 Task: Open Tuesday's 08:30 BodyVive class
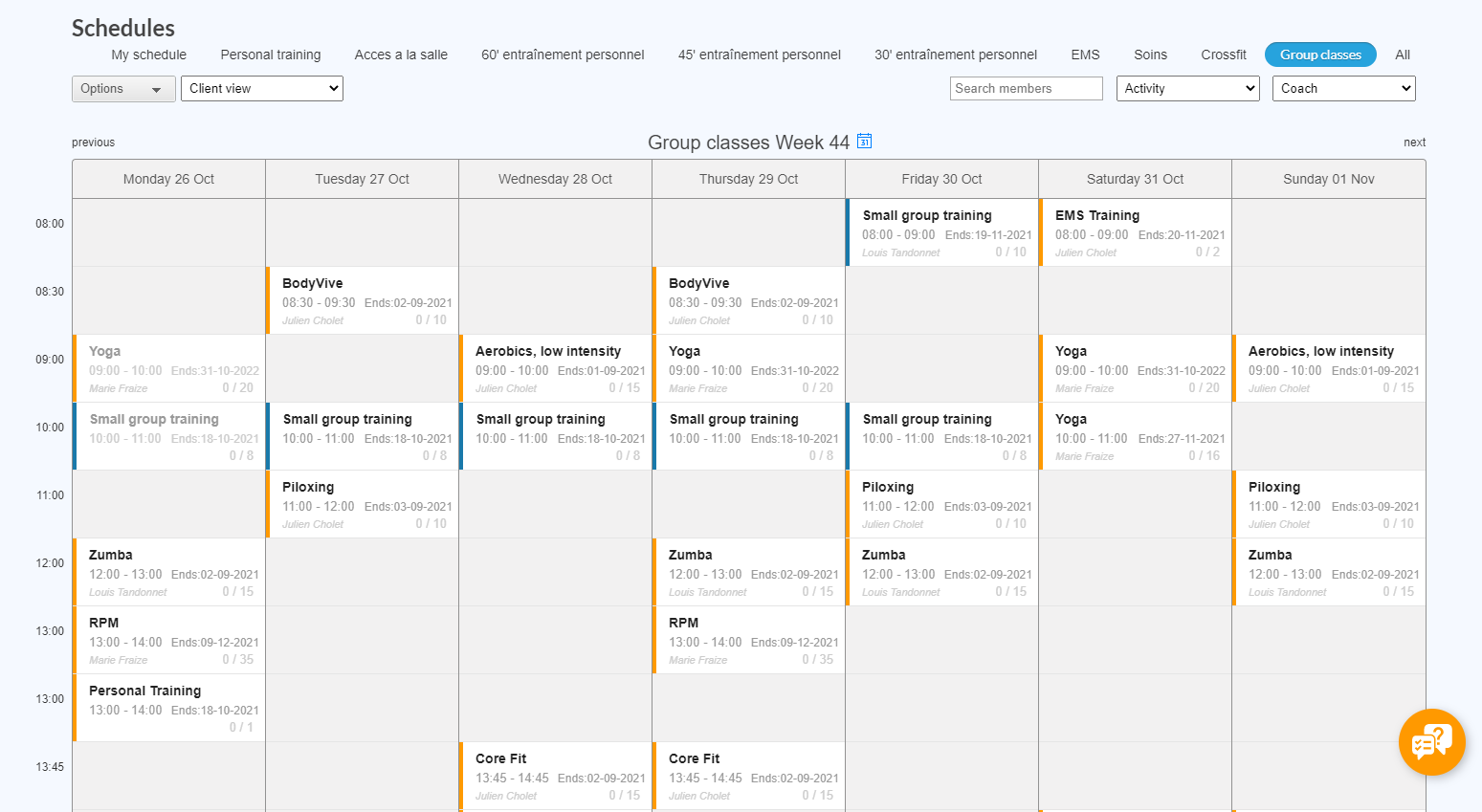(x=363, y=300)
